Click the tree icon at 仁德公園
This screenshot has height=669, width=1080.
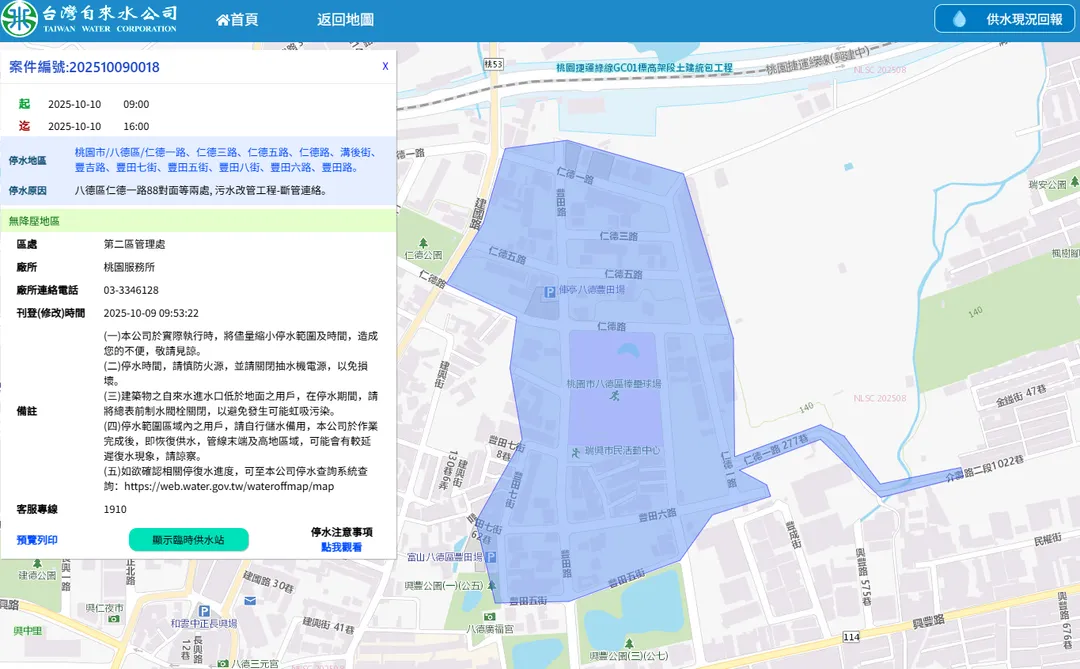(423, 243)
